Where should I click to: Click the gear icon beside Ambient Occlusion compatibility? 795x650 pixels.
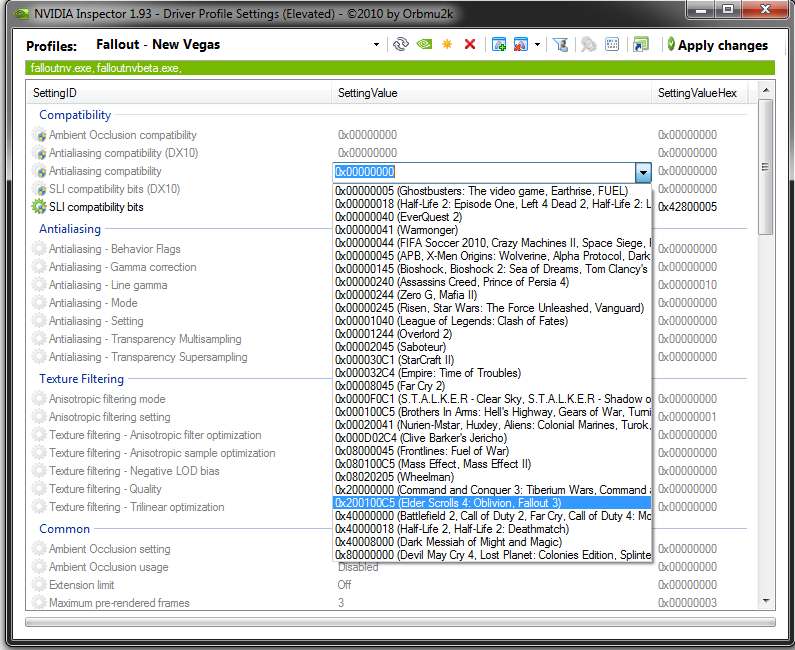click(x=39, y=135)
